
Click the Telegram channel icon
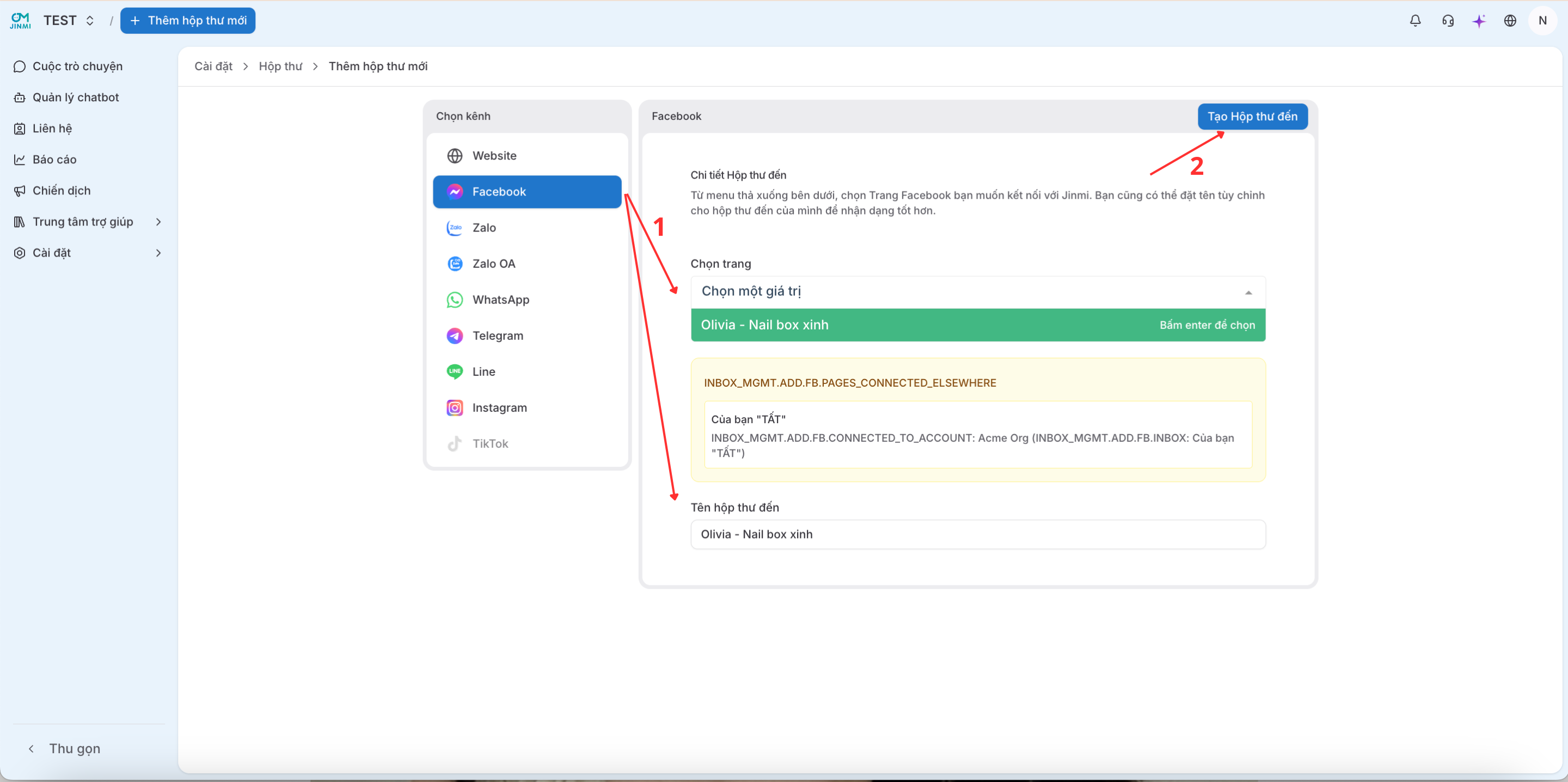pyautogui.click(x=455, y=335)
